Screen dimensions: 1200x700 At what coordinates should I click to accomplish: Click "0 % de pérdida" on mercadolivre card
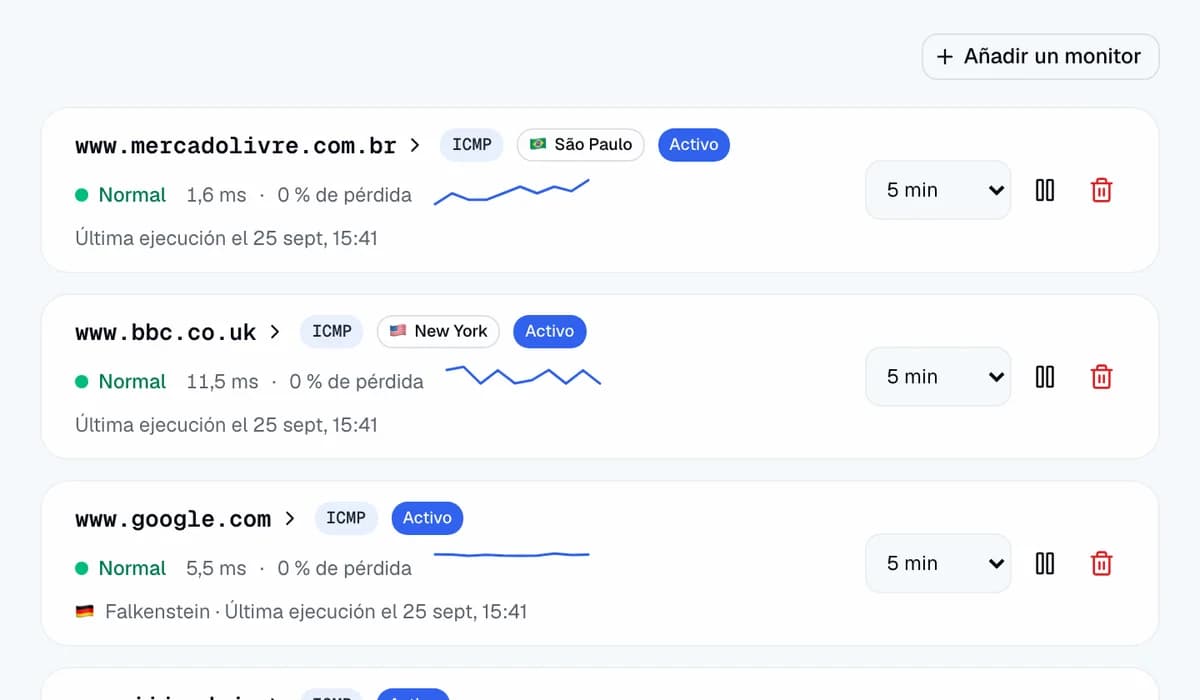click(345, 195)
